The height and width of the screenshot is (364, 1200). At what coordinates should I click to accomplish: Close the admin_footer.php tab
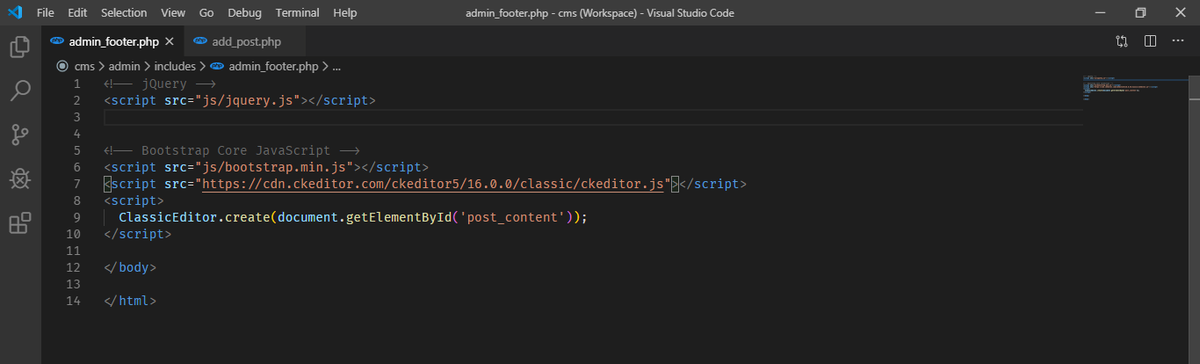point(169,42)
